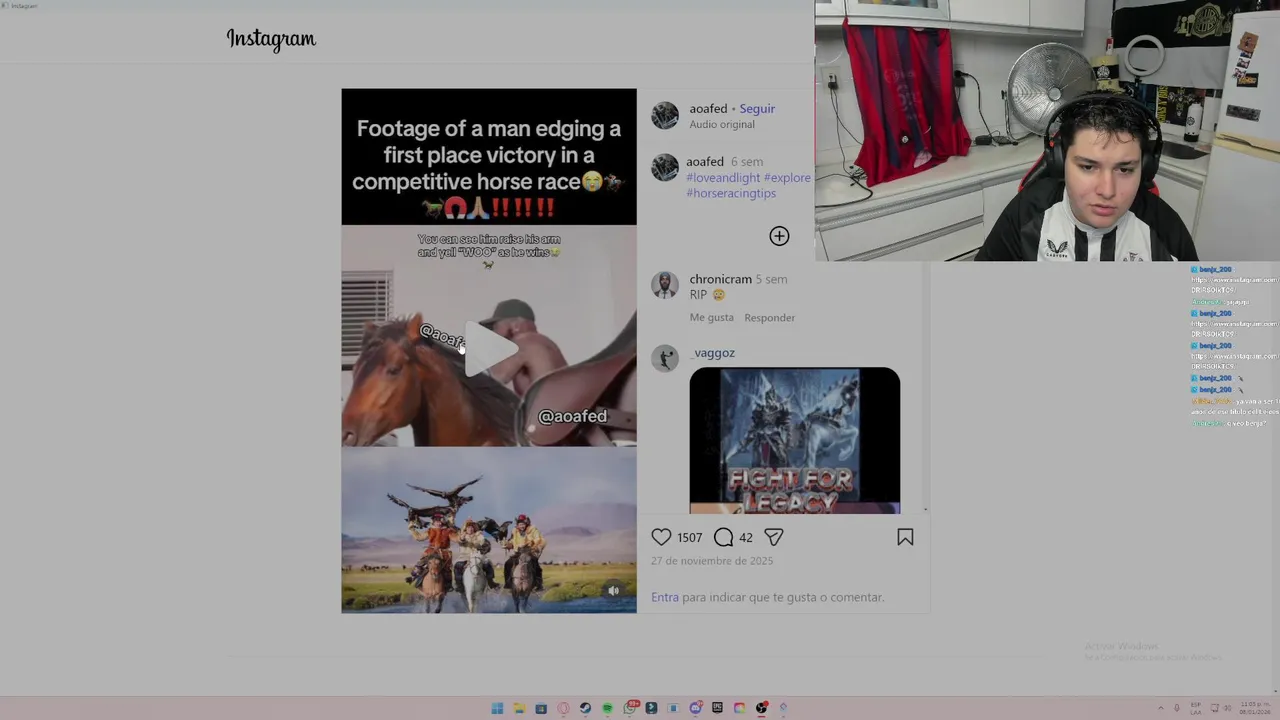Open WhatsApp from the taskbar
The width and height of the screenshot is (1280, 720).
[630, 708]
